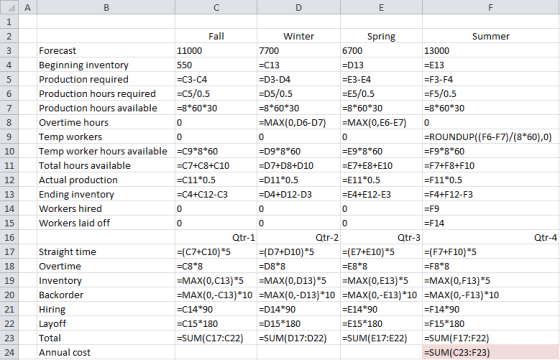Screen dimensions: 560x360
Task: Click cell with =MAX(0,-F13)*10
Action: click(x=491, y=295)
